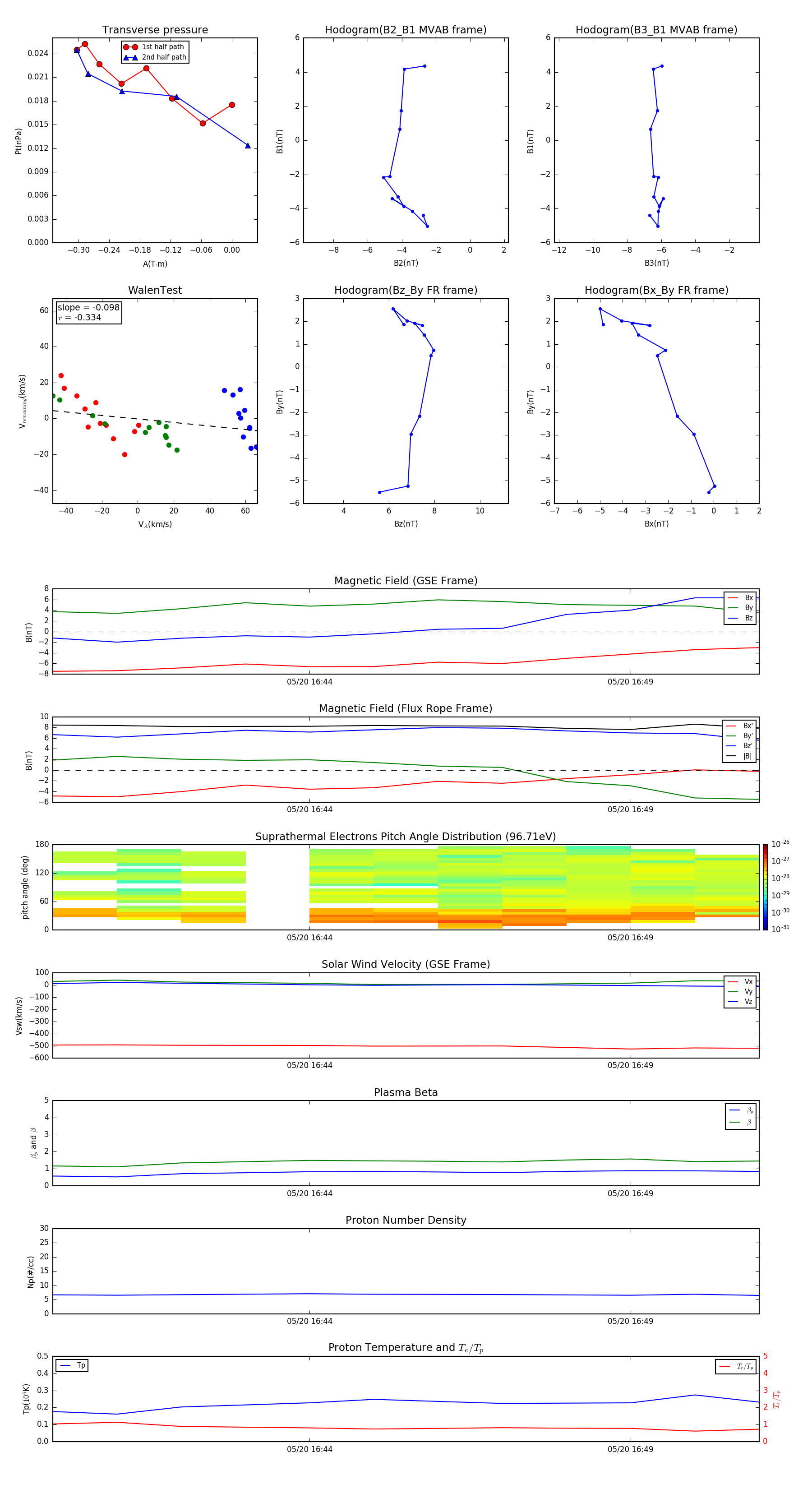Click the "Proton Number Density" title
Screen dimensions: 812x1489
406,1220
